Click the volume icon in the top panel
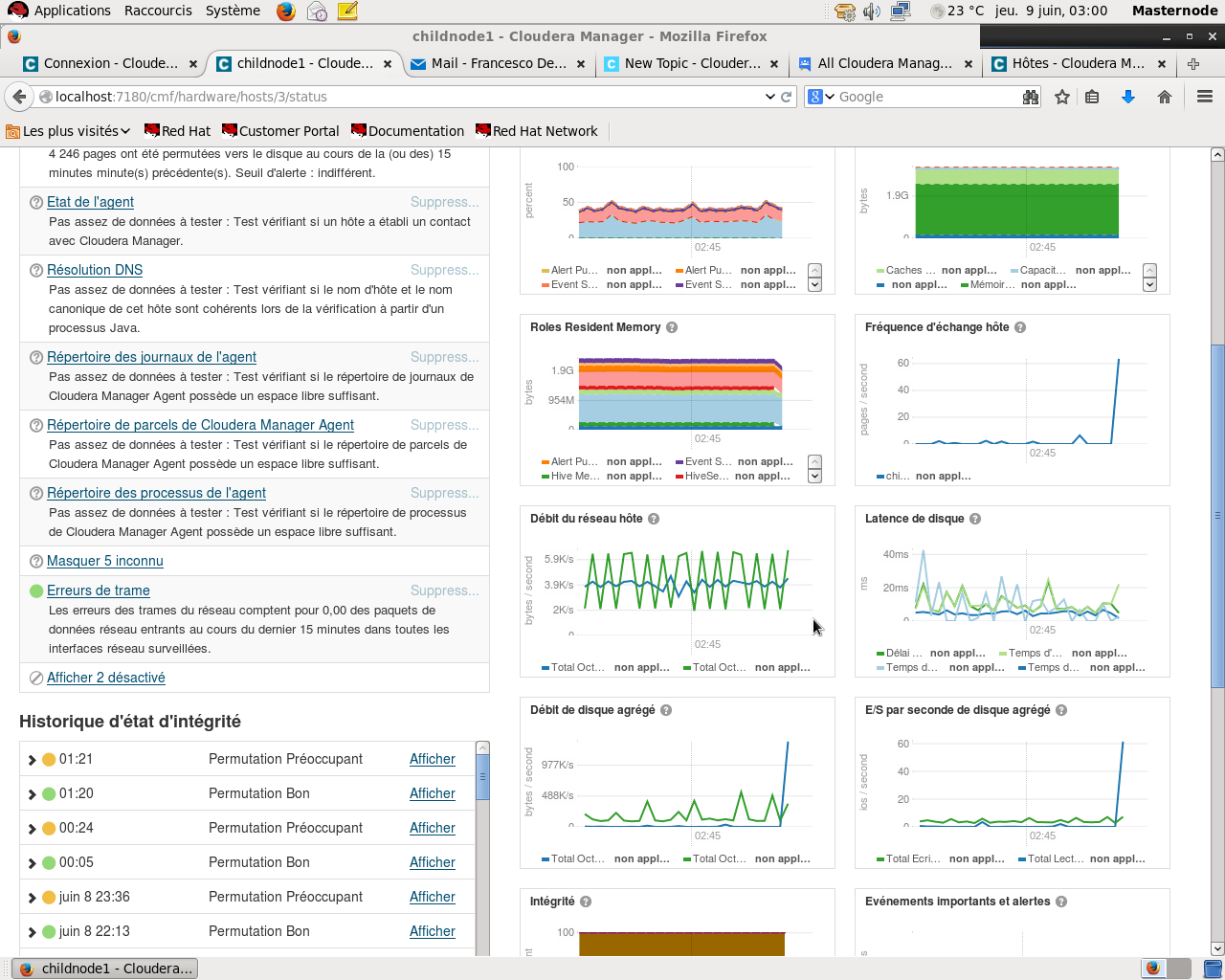 click(x=872, y=11)
